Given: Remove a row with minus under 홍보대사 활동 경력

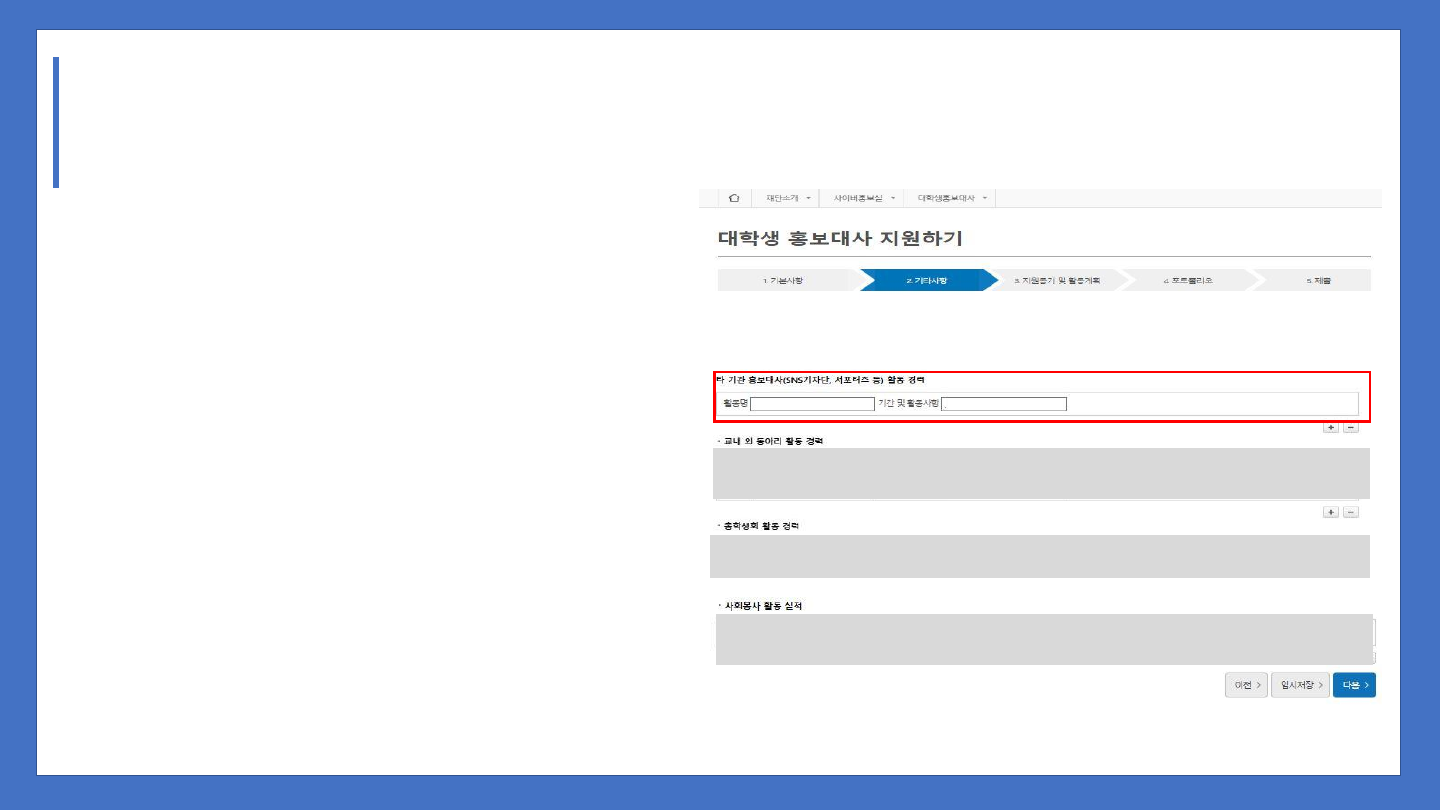Looking at the screenshot, I should pyautogui.click(x=1350, y=427).
